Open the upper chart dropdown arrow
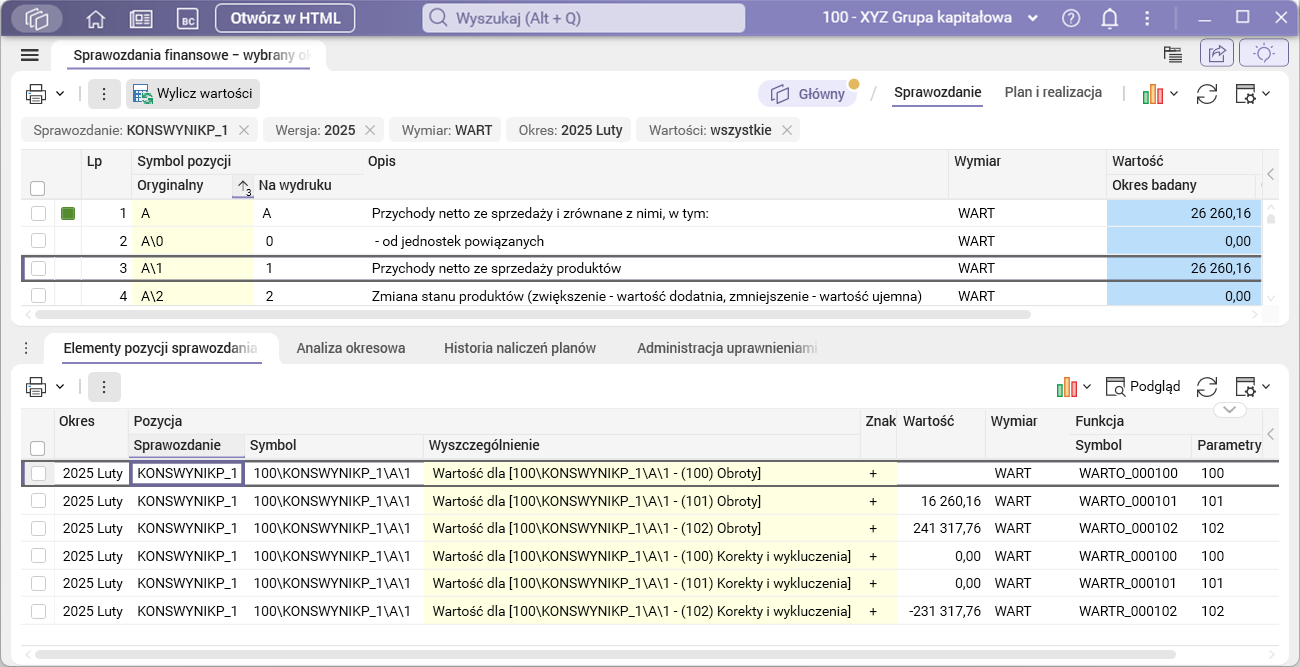The image size is (1300, 667). [x=1174, y=94]
